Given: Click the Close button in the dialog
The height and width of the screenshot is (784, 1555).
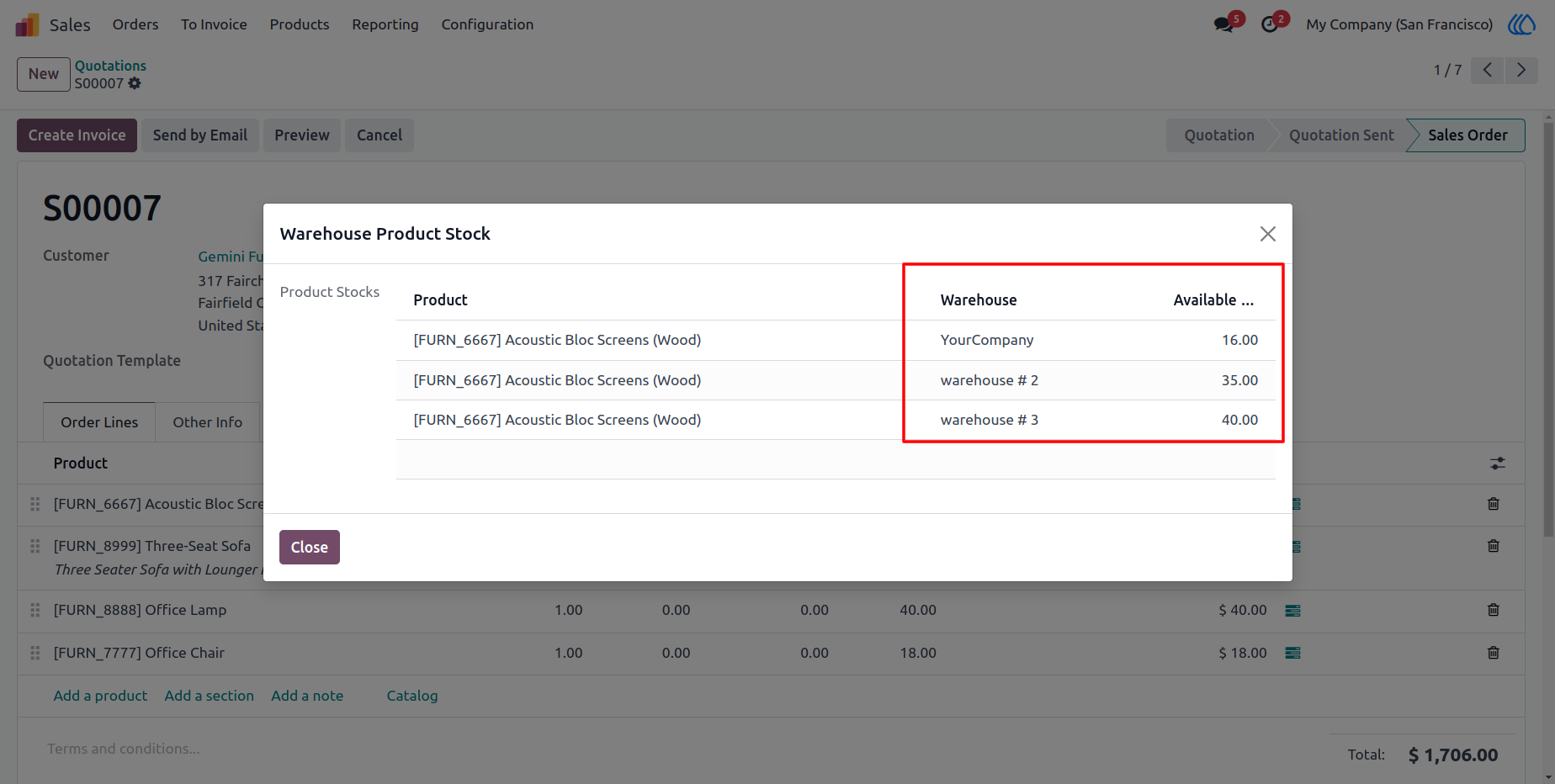Looking at the screenshot, I should 310,547.
